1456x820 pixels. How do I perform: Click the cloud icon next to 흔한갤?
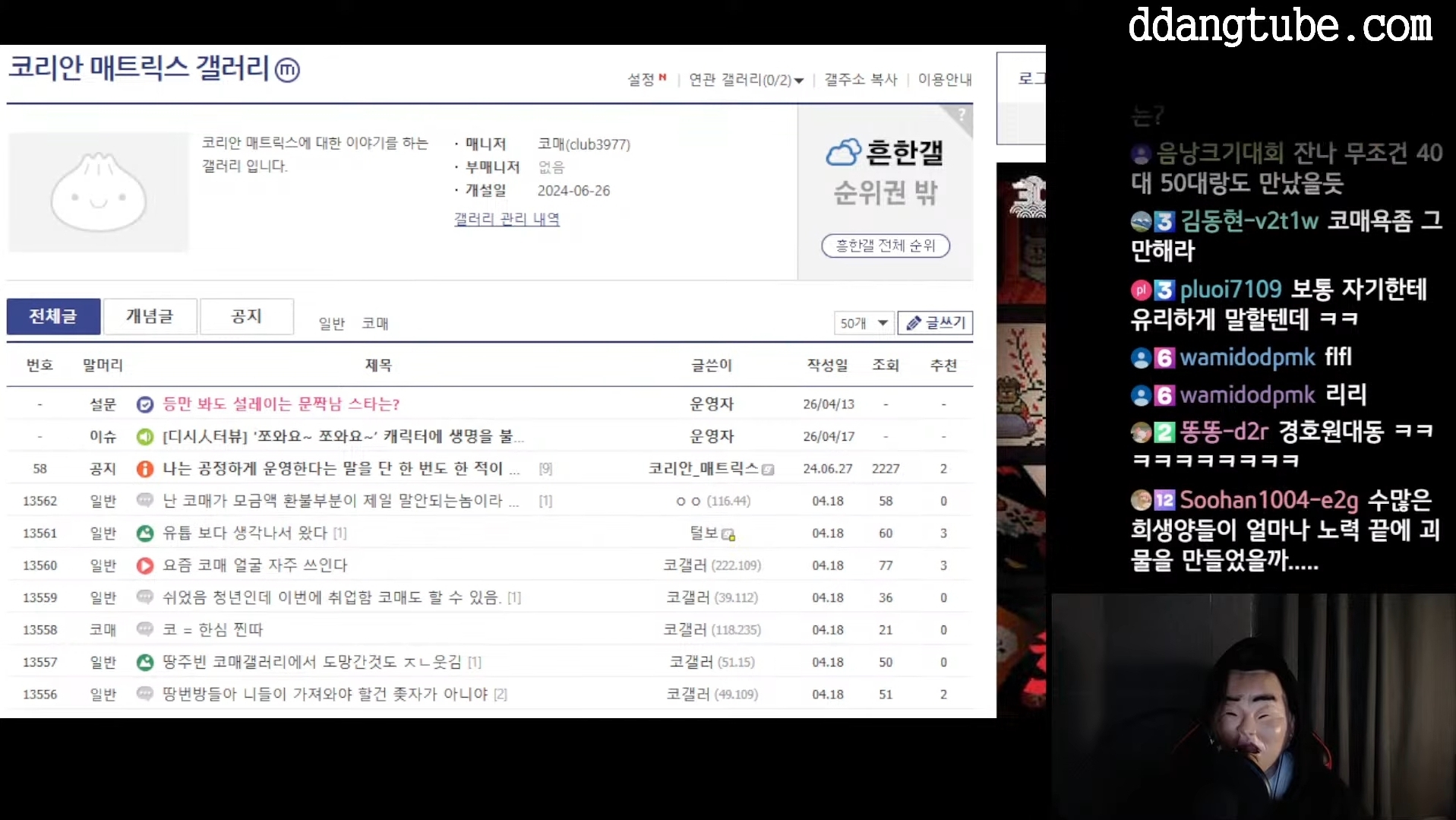click(x=843, y=153)
